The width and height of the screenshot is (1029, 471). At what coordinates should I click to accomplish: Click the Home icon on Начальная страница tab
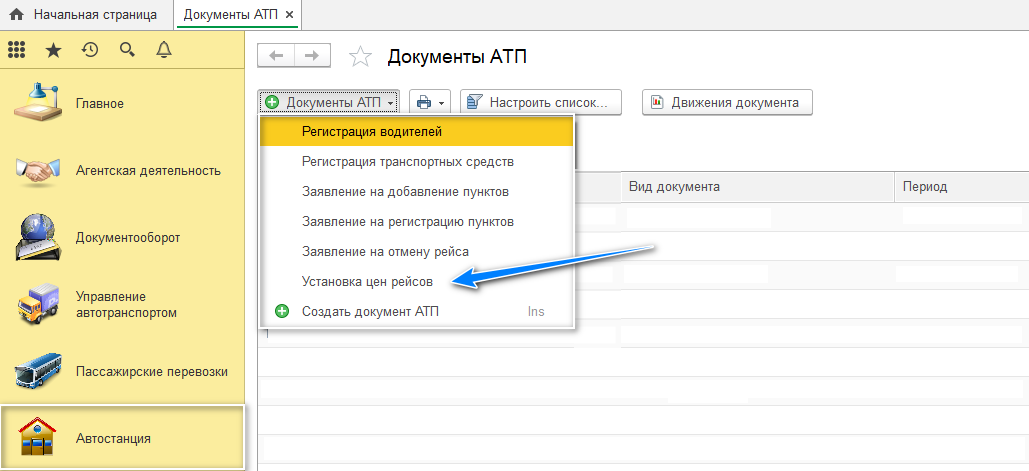(16, 15)
